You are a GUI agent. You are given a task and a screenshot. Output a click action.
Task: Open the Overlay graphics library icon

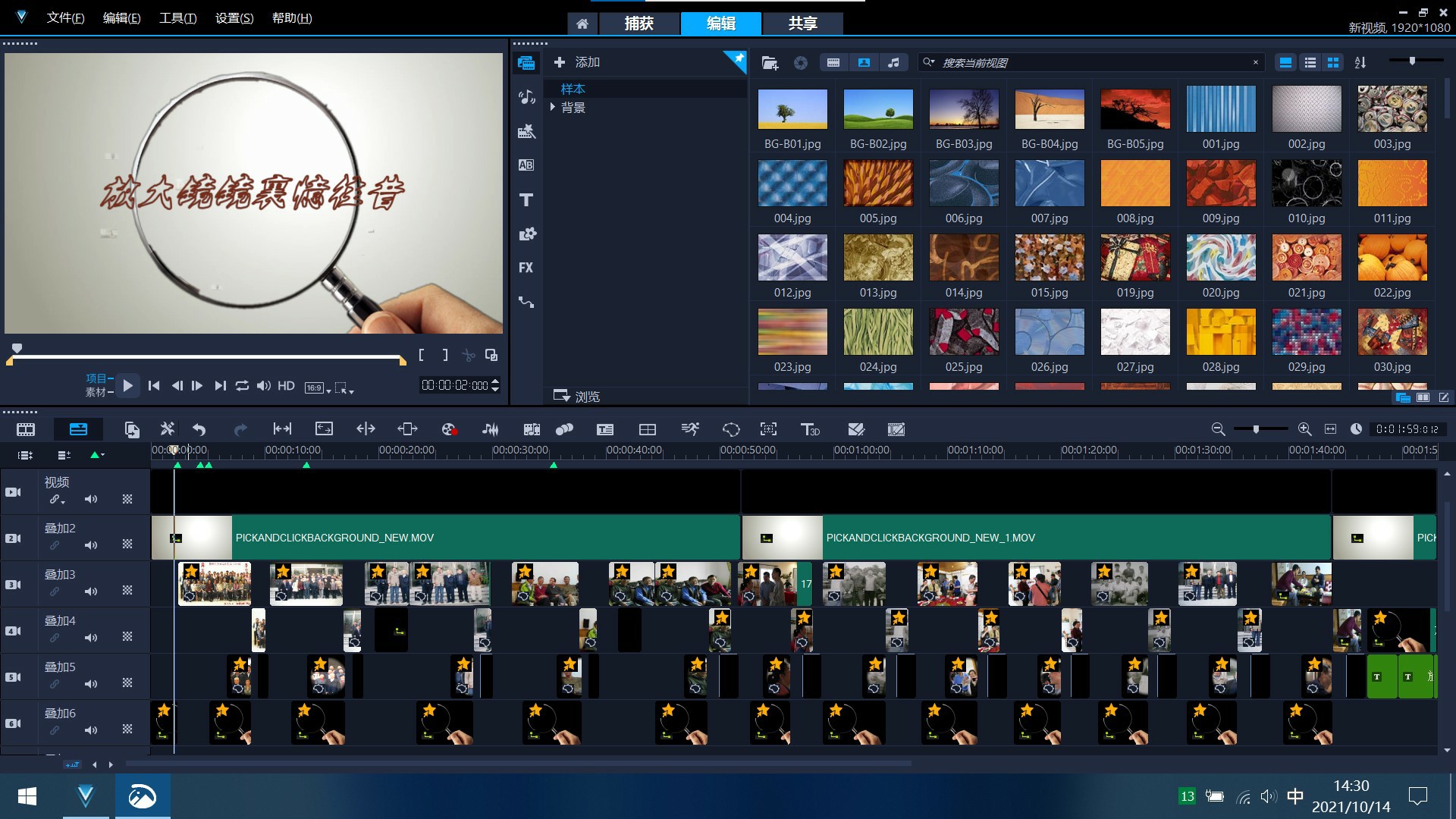tap(526, 234)
